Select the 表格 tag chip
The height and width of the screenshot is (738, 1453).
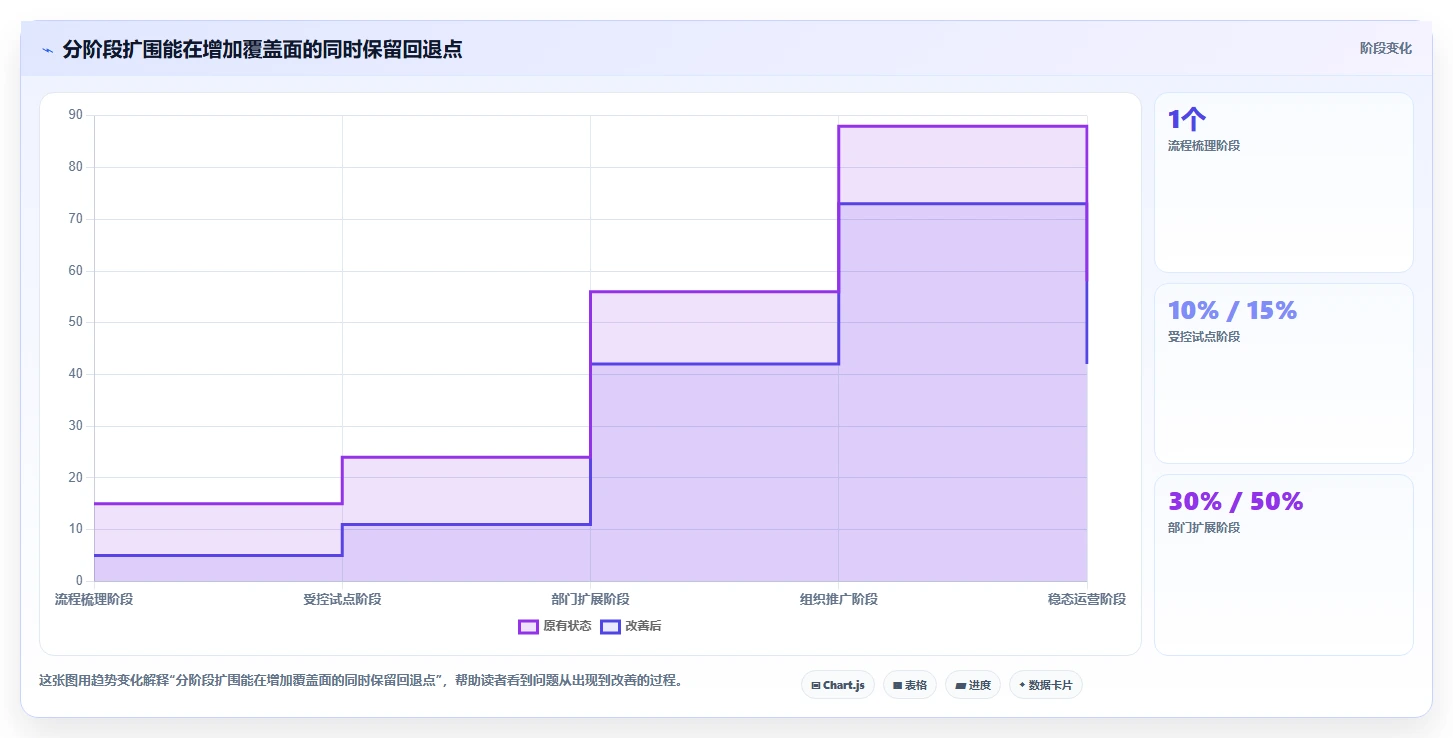pyautogui.click(x=910, y=685)
